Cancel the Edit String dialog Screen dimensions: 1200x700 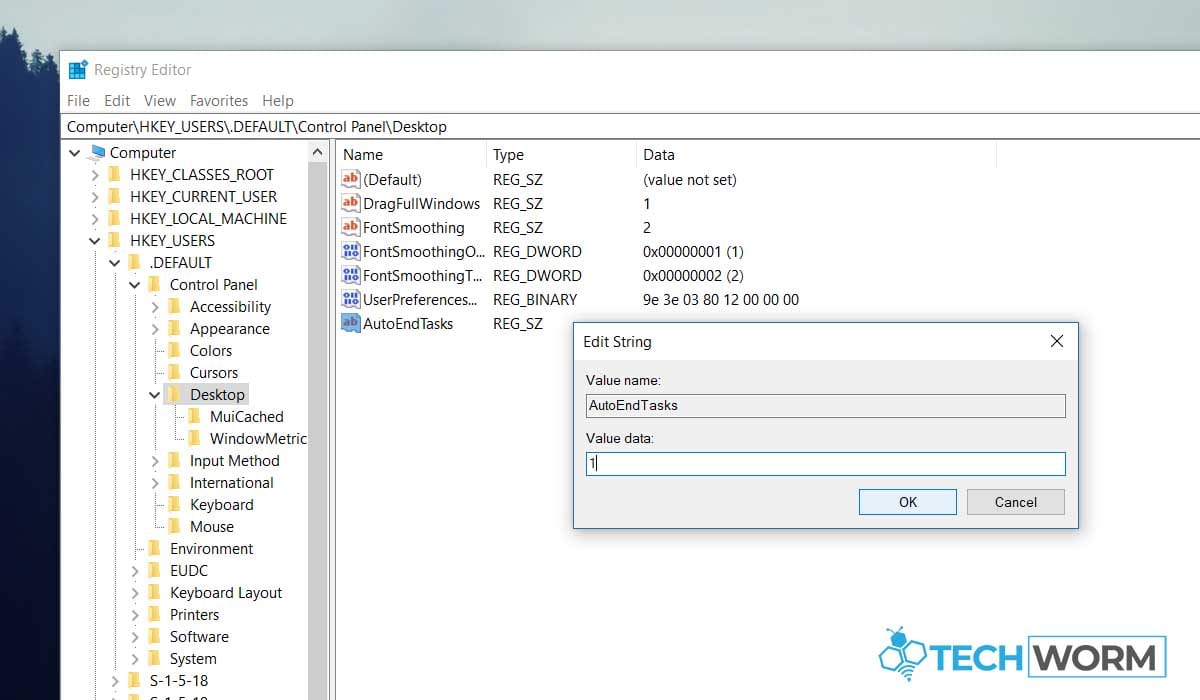pyautogui.click(x=1016, y=502)
